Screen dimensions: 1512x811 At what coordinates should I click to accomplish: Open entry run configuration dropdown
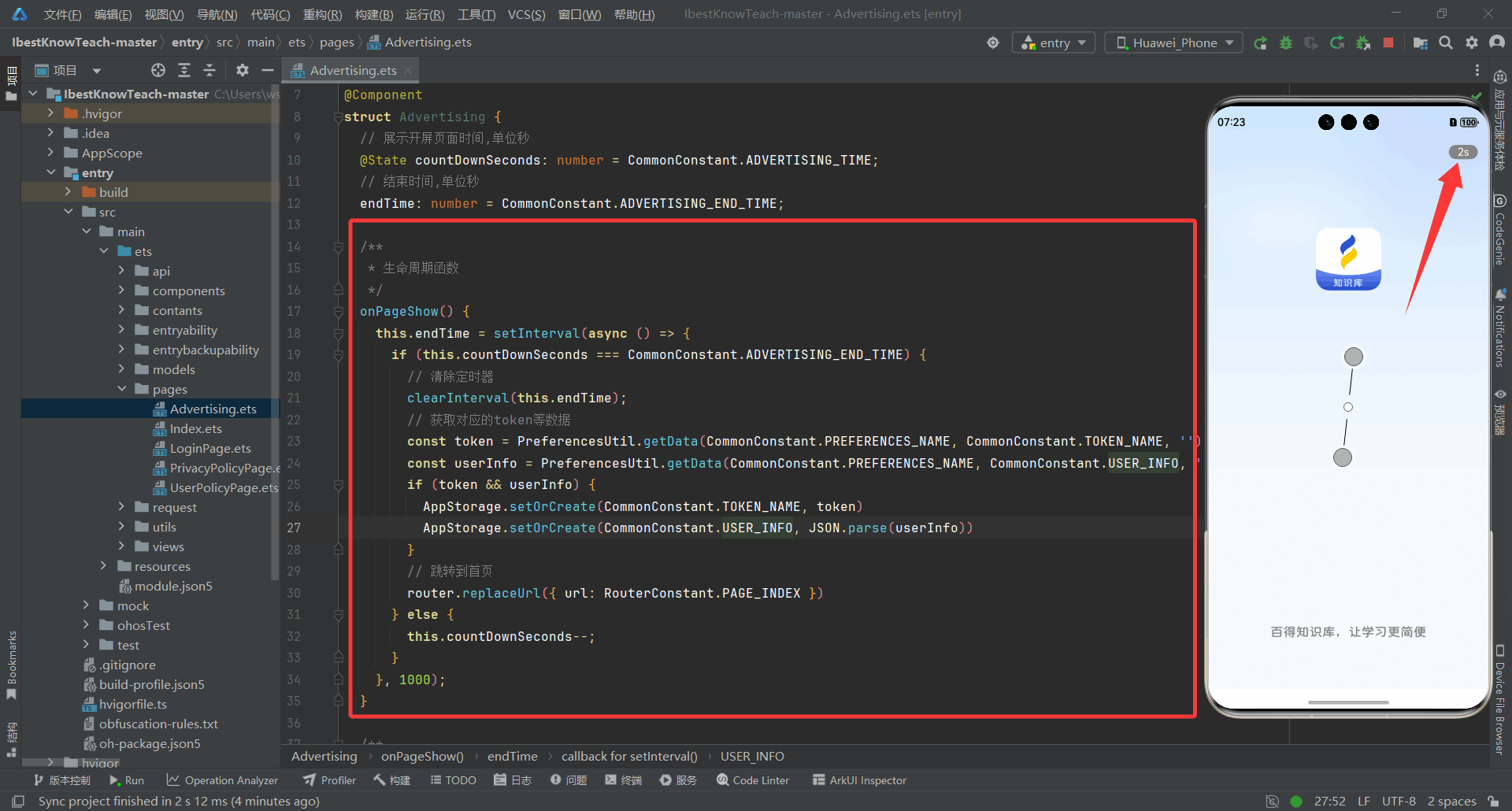1054,43
